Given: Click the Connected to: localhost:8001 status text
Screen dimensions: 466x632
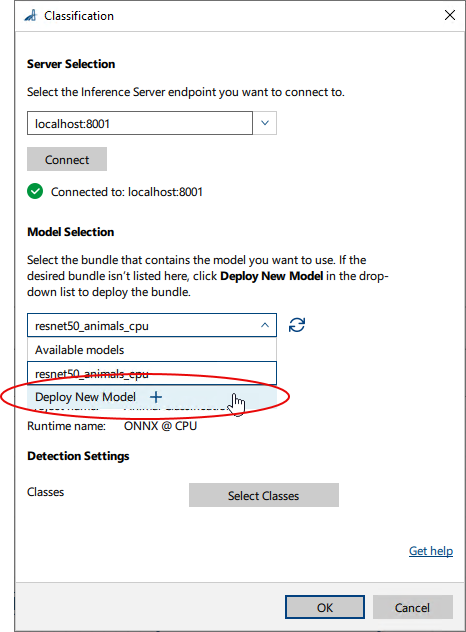Looking at the screenshot, I should [127, 192].
